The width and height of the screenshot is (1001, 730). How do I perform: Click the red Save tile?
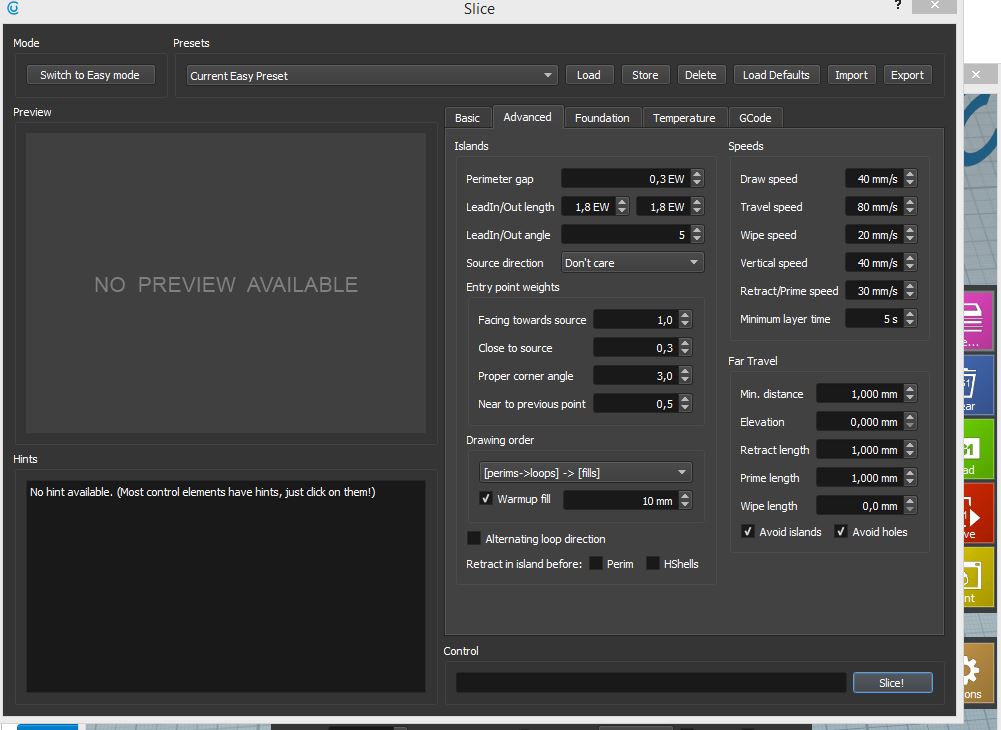click(979, 514)
